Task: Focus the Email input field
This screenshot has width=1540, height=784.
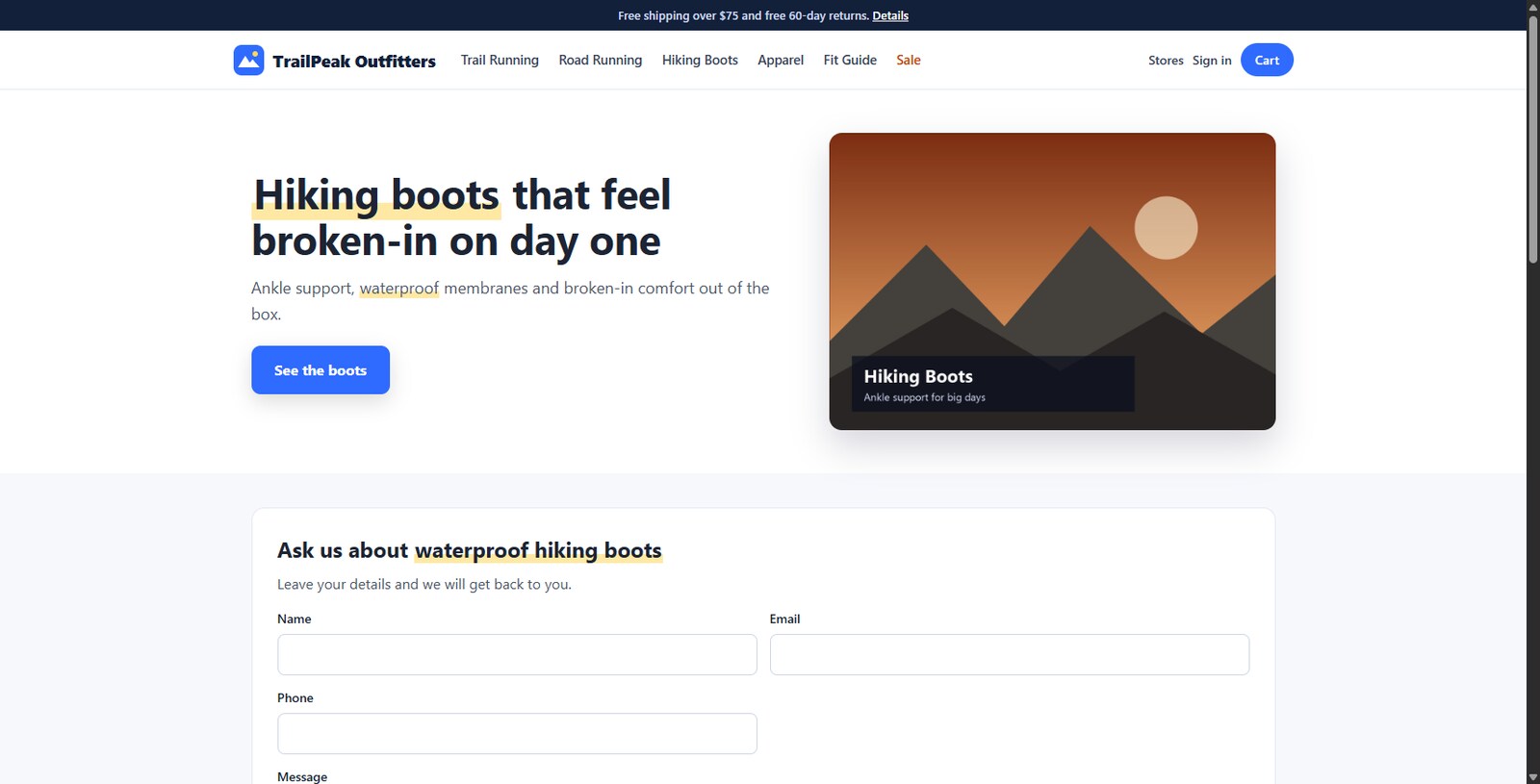Action: 1010,654
